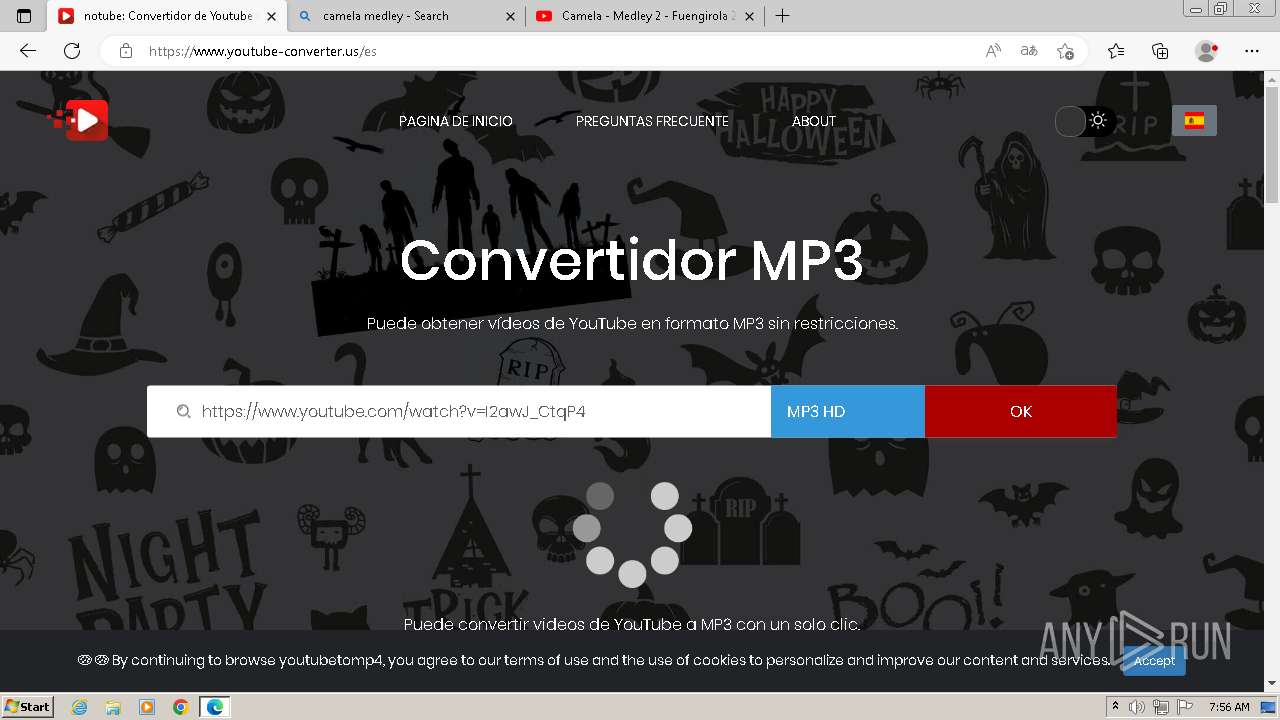Close the Camela - Medley 2 tab
The height and width of the screenshot is (720, 1280).
pos(750,16)
